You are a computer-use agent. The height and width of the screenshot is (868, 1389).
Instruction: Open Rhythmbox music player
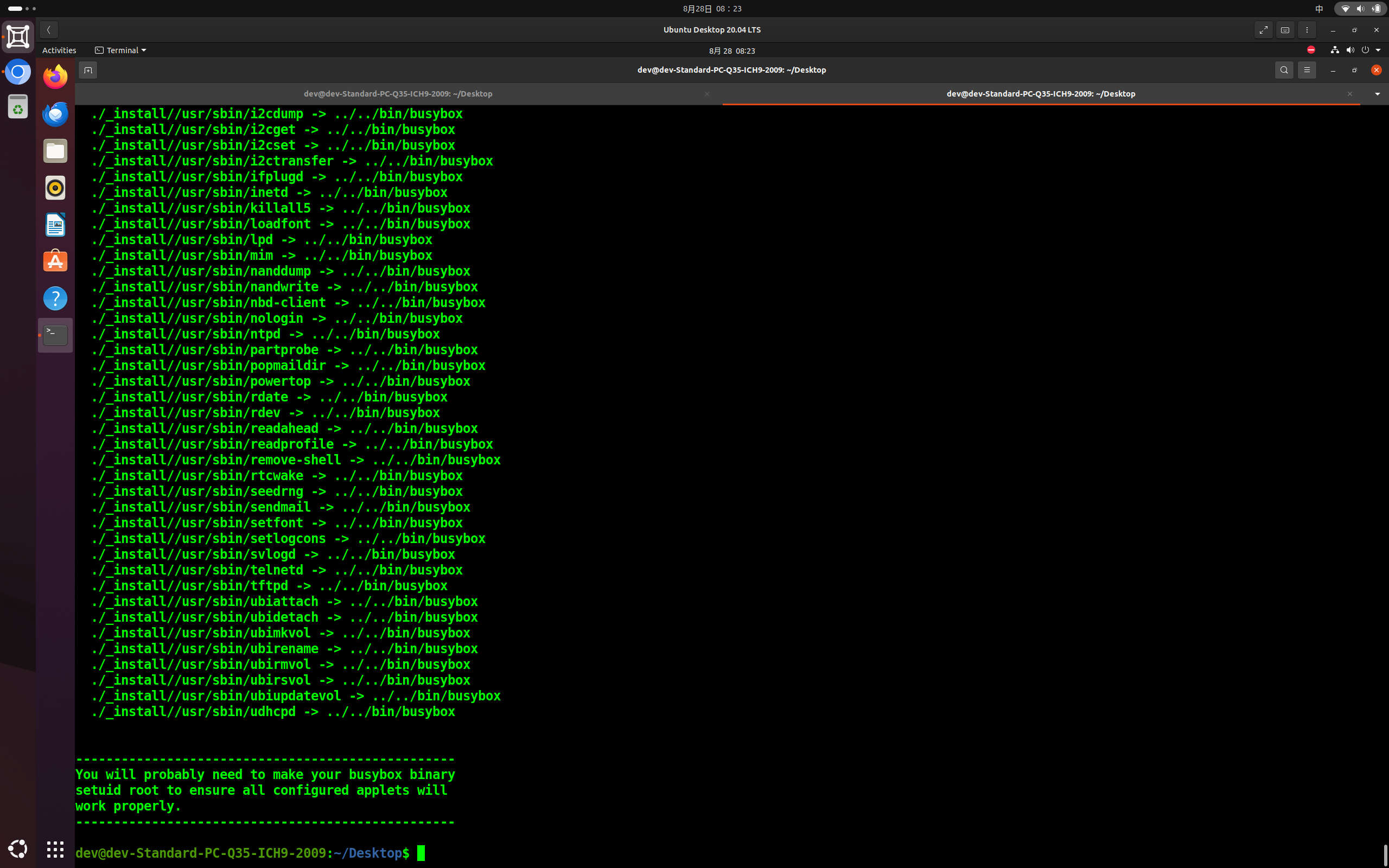pos(56,188)
